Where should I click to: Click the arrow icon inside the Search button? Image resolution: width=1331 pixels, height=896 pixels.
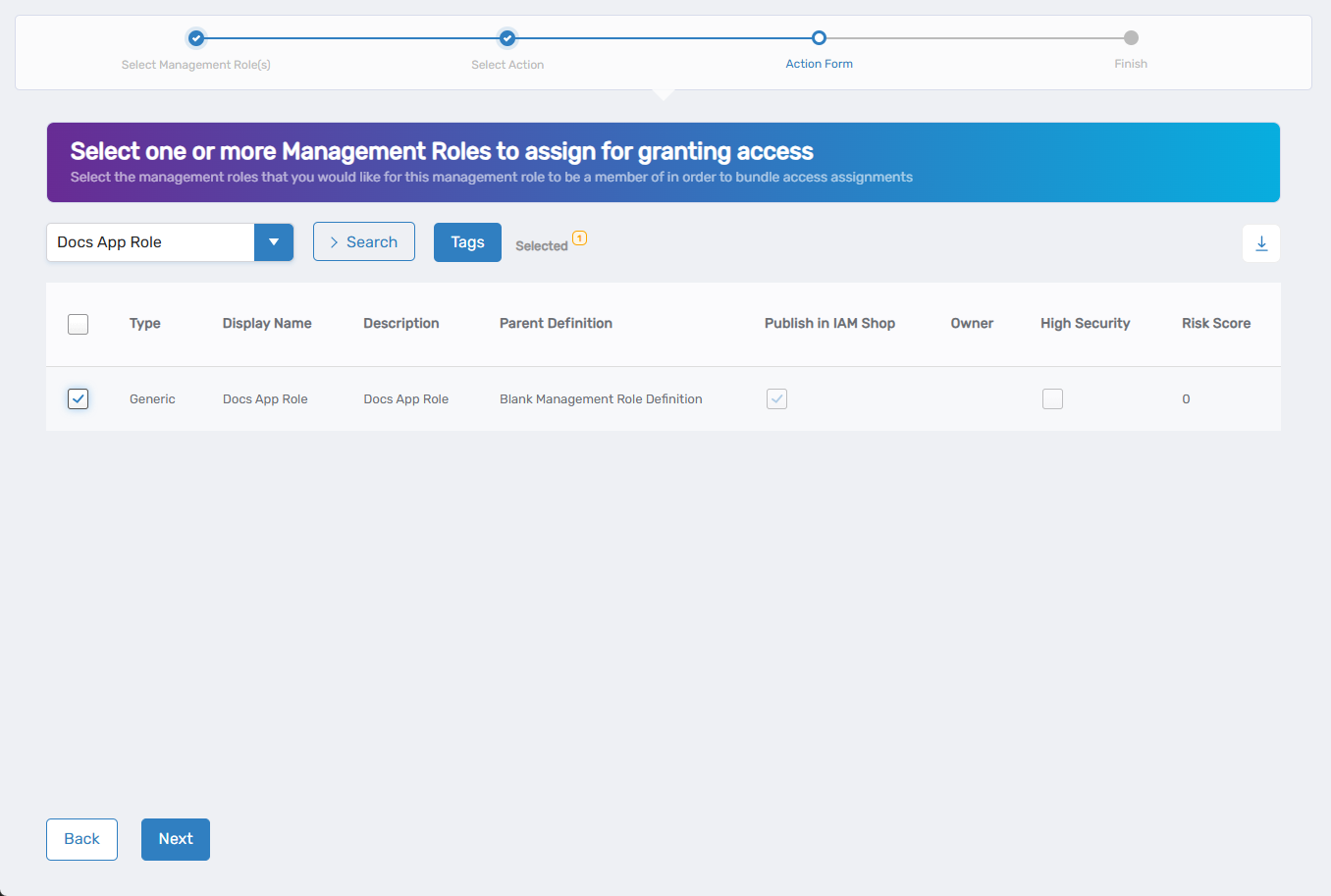click(334, 240)
